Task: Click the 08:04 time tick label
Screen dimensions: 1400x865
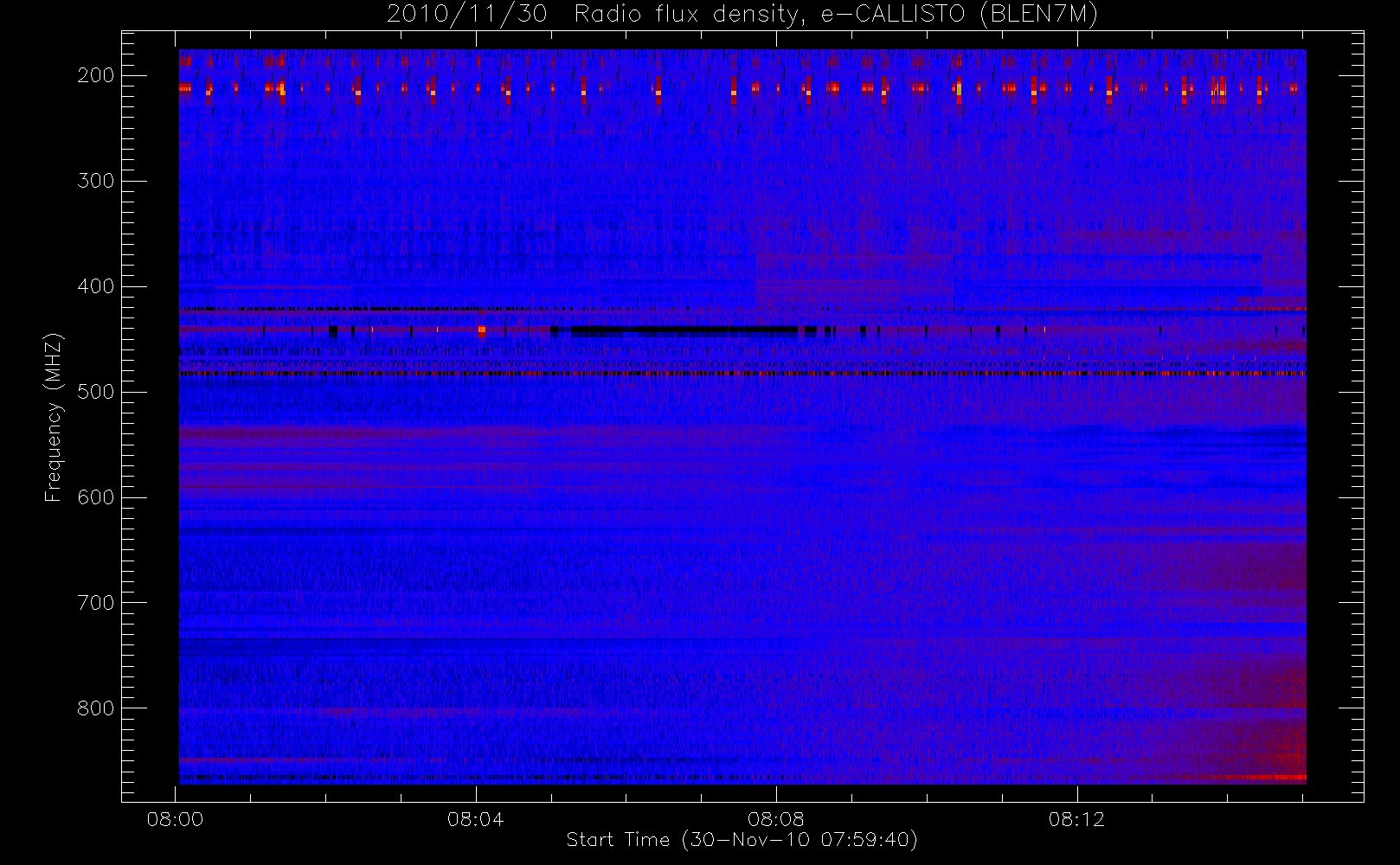Action: tap(476, 818)
